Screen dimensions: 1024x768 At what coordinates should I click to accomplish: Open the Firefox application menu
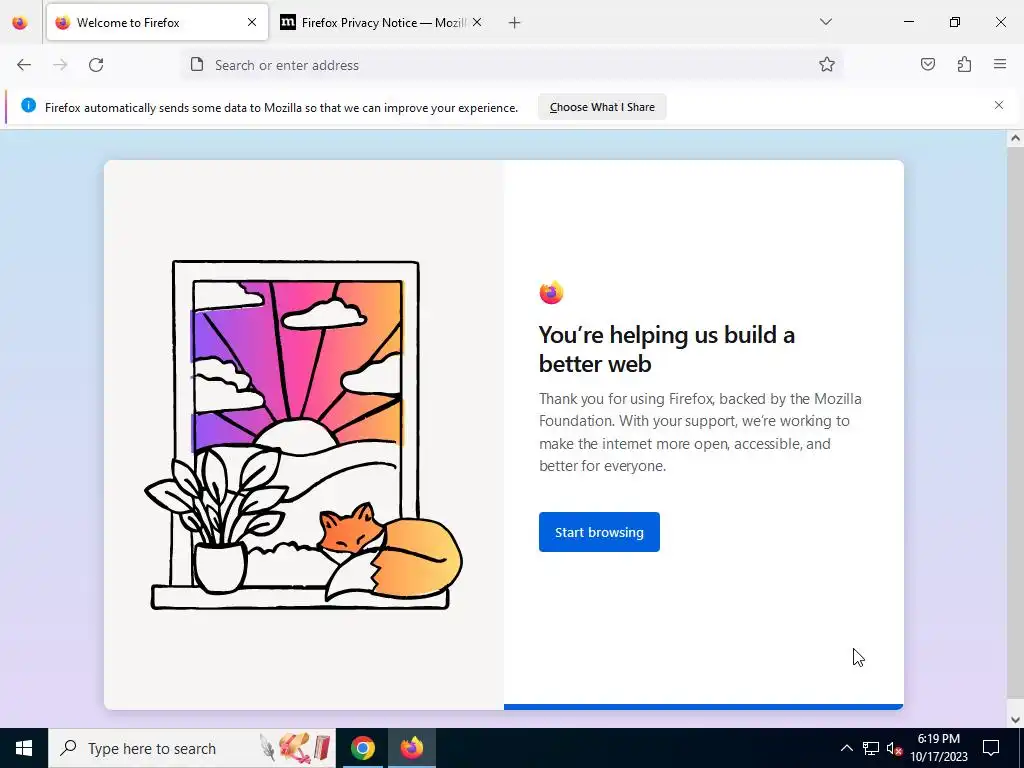[x=1000, y=65]
